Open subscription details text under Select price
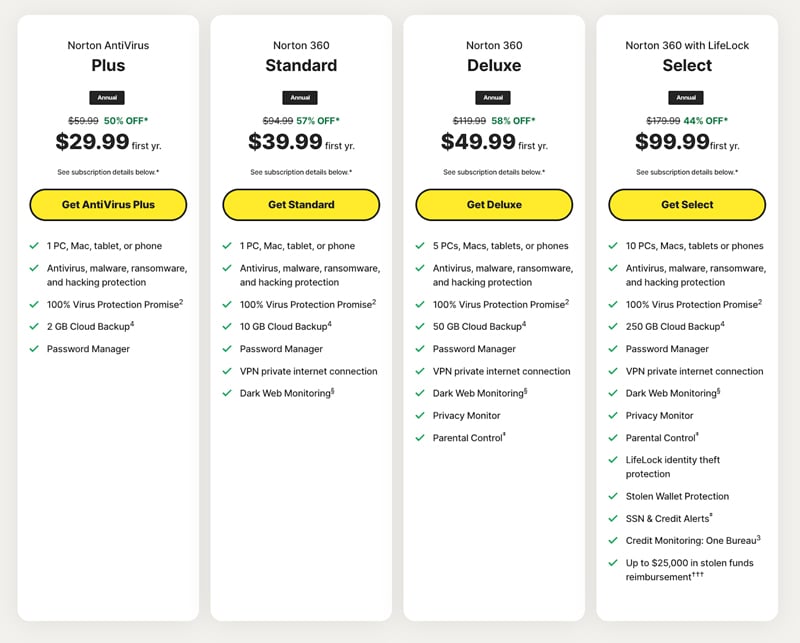The image size is (800, 643). point(687,172)
